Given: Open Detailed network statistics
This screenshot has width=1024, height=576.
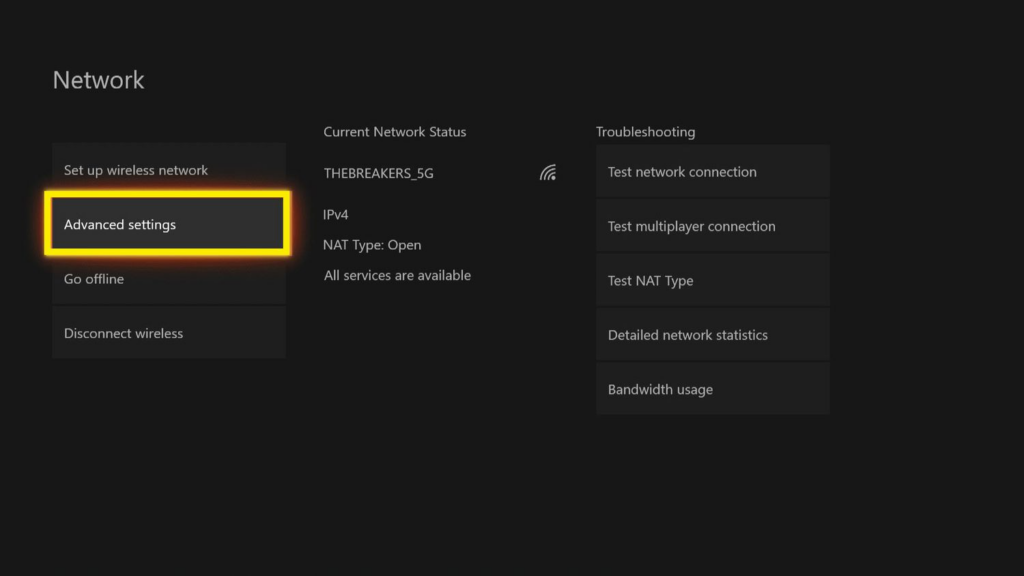Looking at the screenshot, I should pyautogui.click(x=712, y=335).
